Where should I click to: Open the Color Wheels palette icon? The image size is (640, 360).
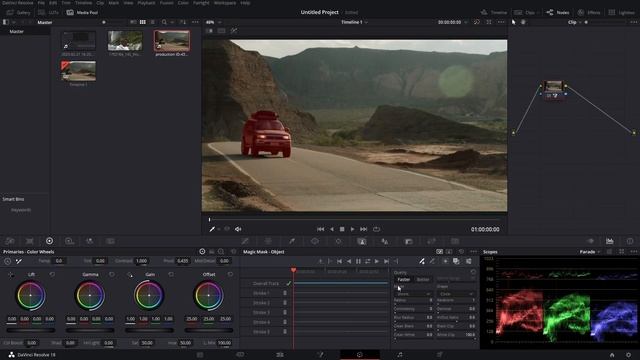[x=49, y=241]
